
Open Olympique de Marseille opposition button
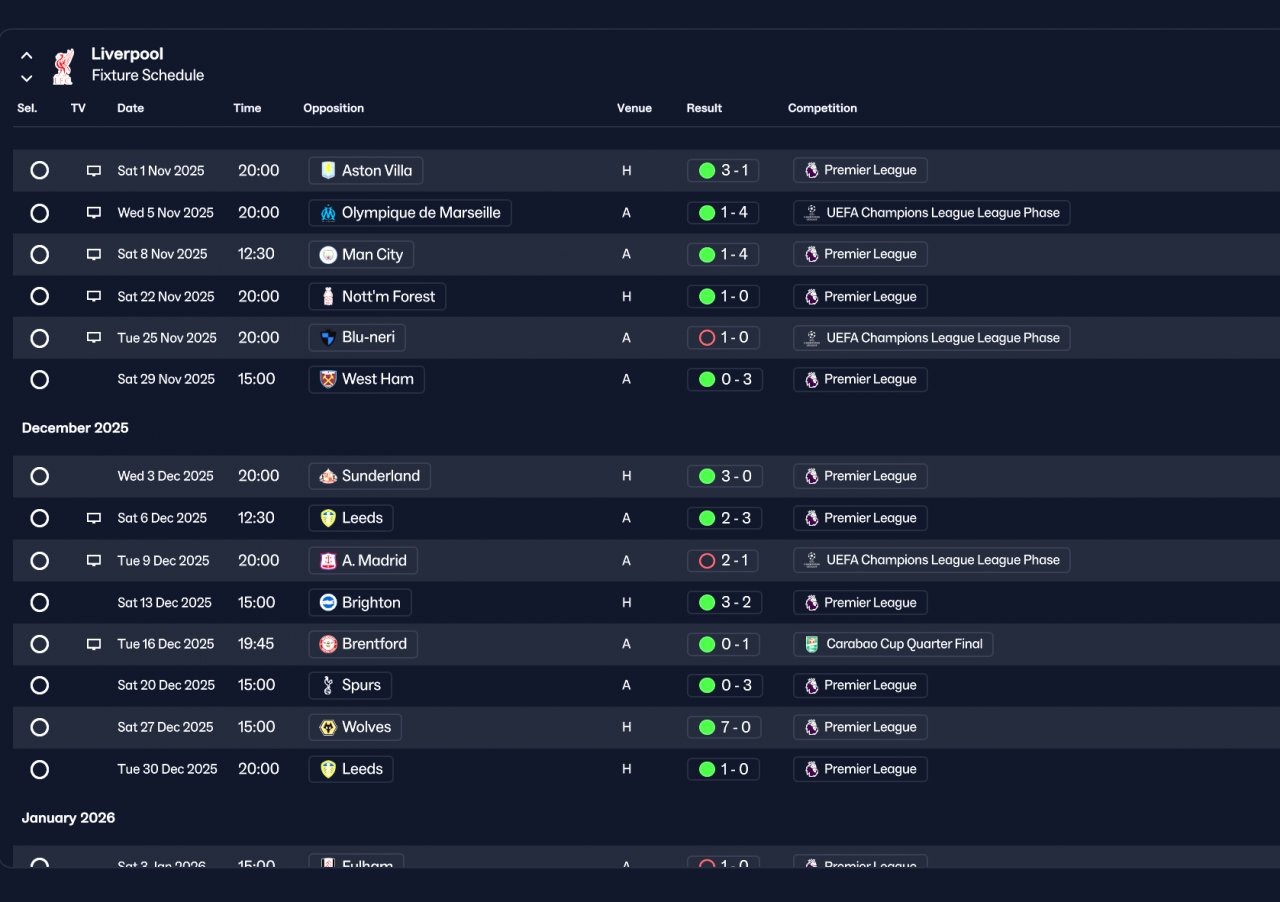click(410, 213)
